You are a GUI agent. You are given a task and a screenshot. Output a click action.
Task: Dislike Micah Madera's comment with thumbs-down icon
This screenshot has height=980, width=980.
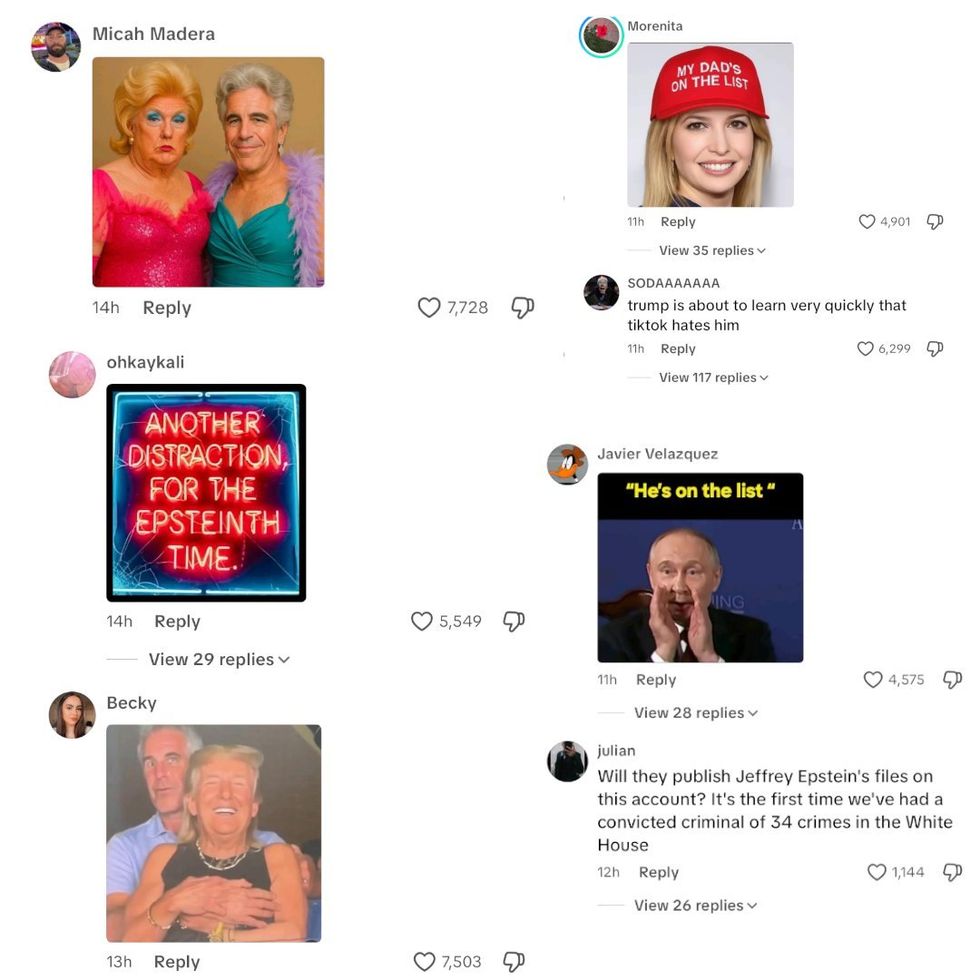coord(522,308)
